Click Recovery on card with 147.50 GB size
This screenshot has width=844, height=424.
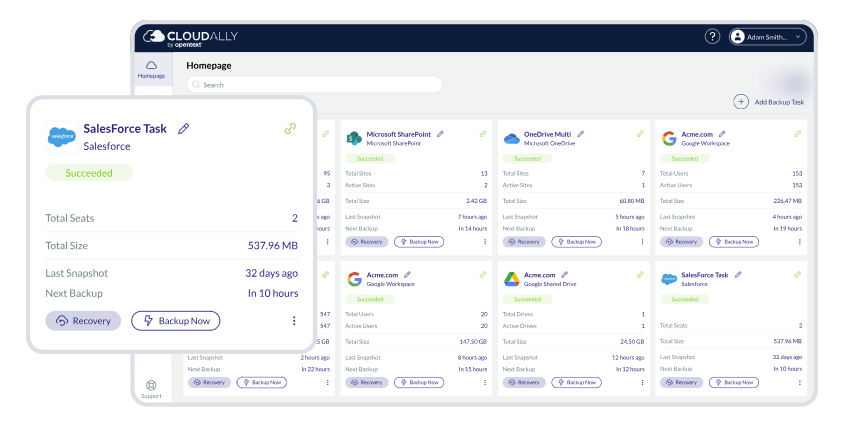click(367, 383)
